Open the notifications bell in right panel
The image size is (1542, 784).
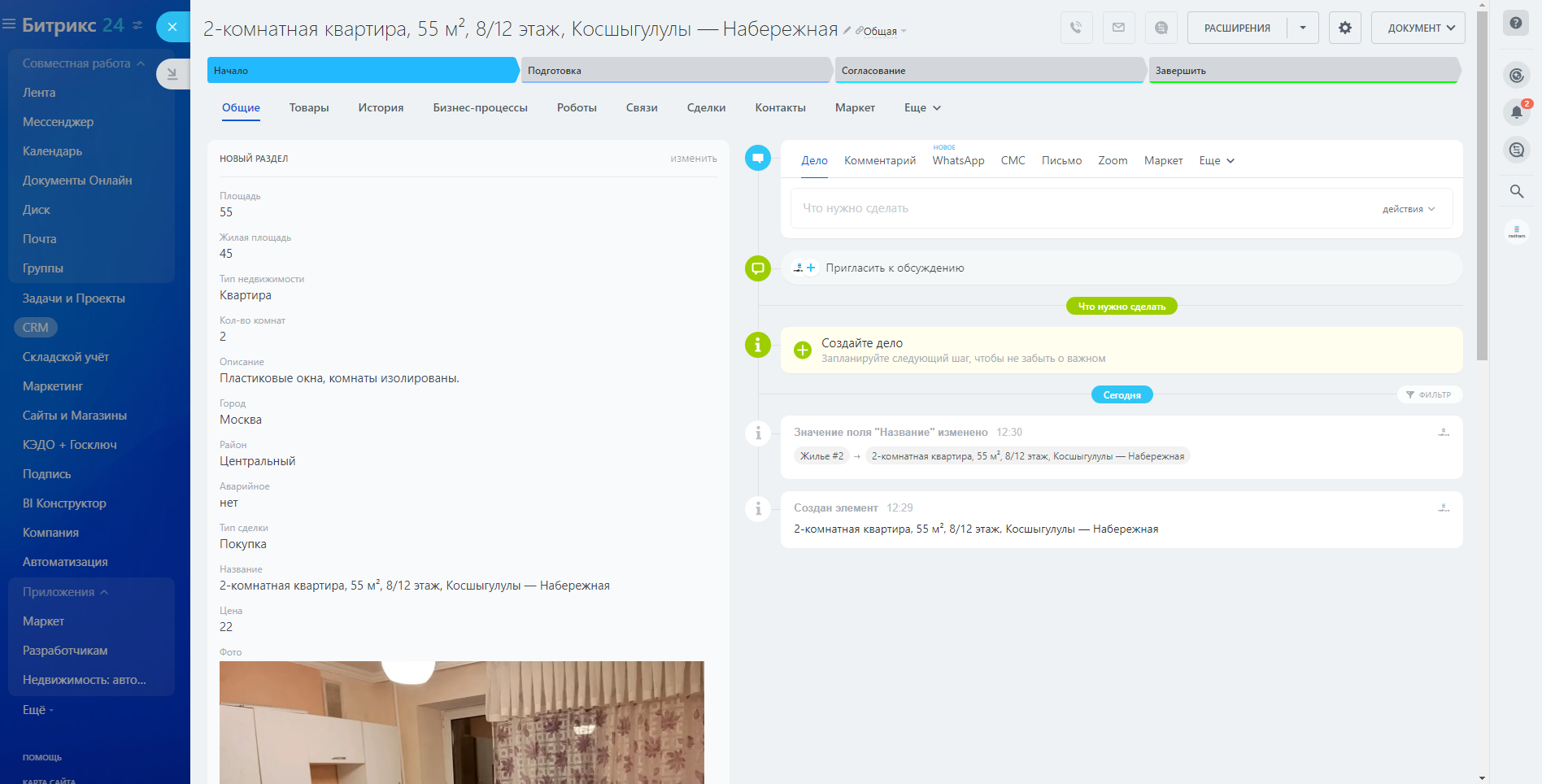[x=1516, y=112]
